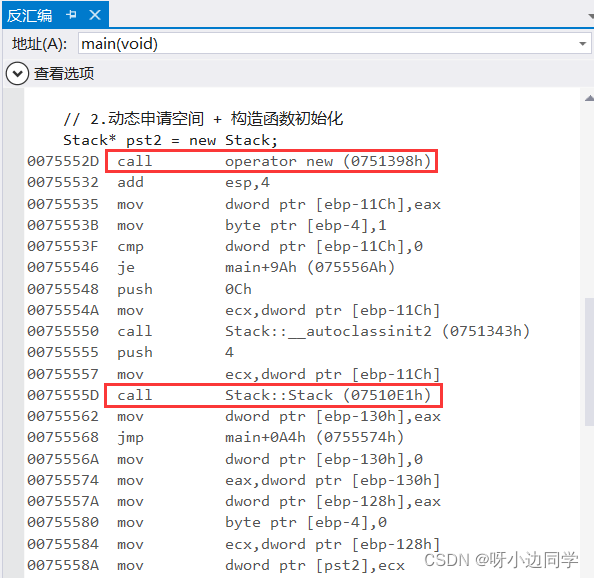
Task: Click 'Stack::__autoclassinit2 (0751343h)' call target
Action: pos(377,331)
